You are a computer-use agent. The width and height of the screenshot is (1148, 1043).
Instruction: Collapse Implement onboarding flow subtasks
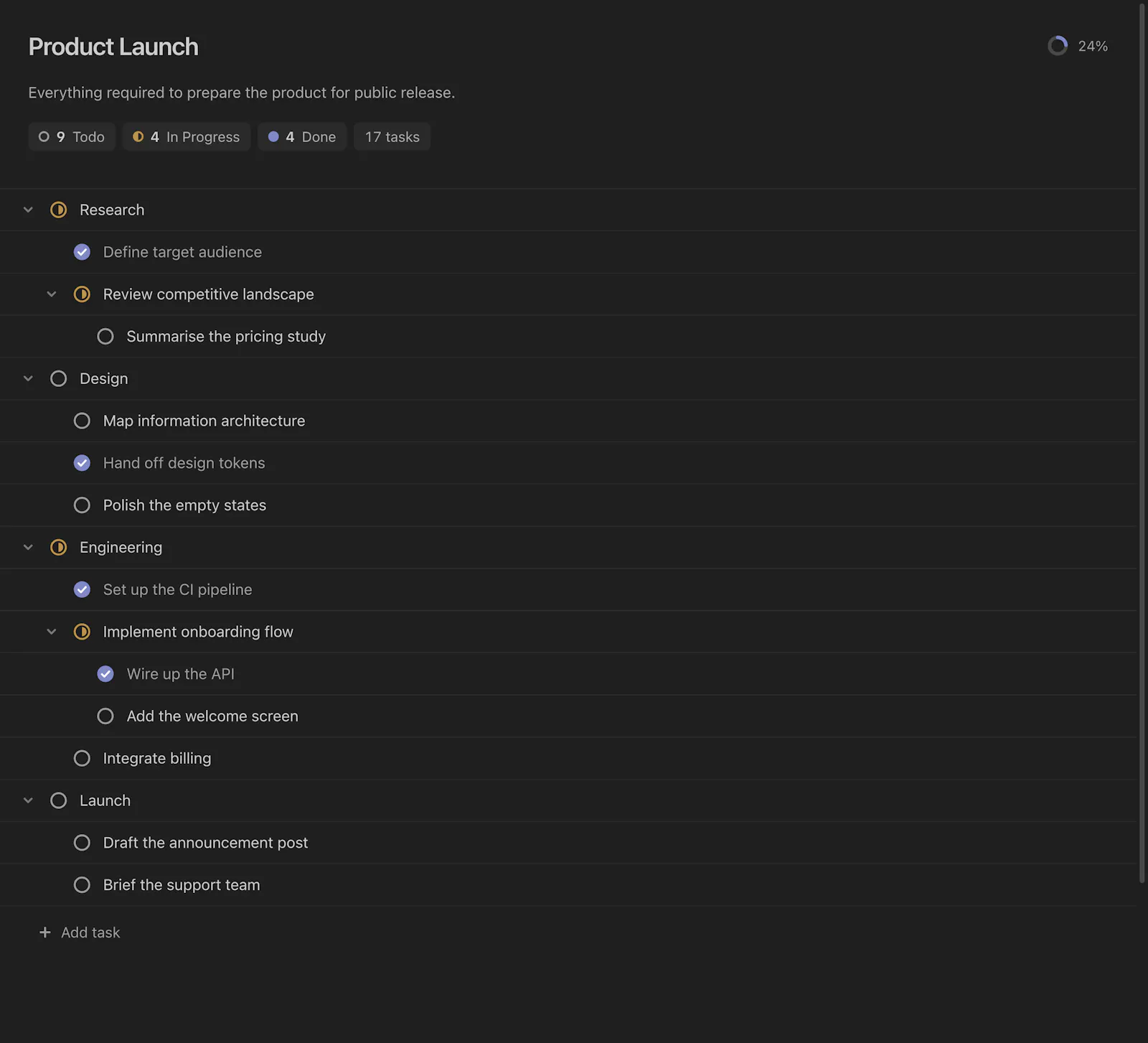tap(52, 632)
